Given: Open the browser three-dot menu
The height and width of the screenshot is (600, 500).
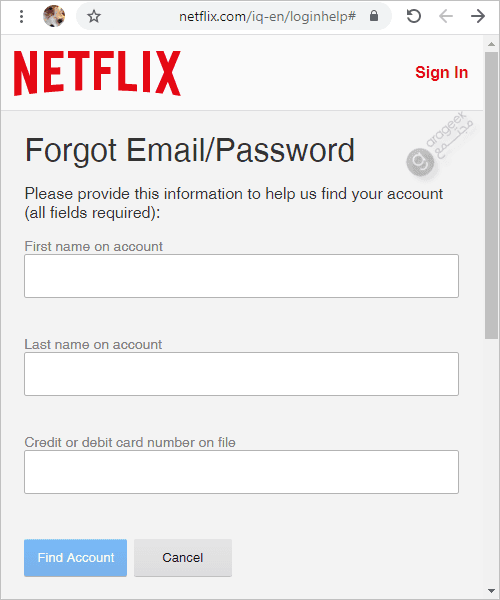Looking at the screenshot, I should click(x=21, y=16).
